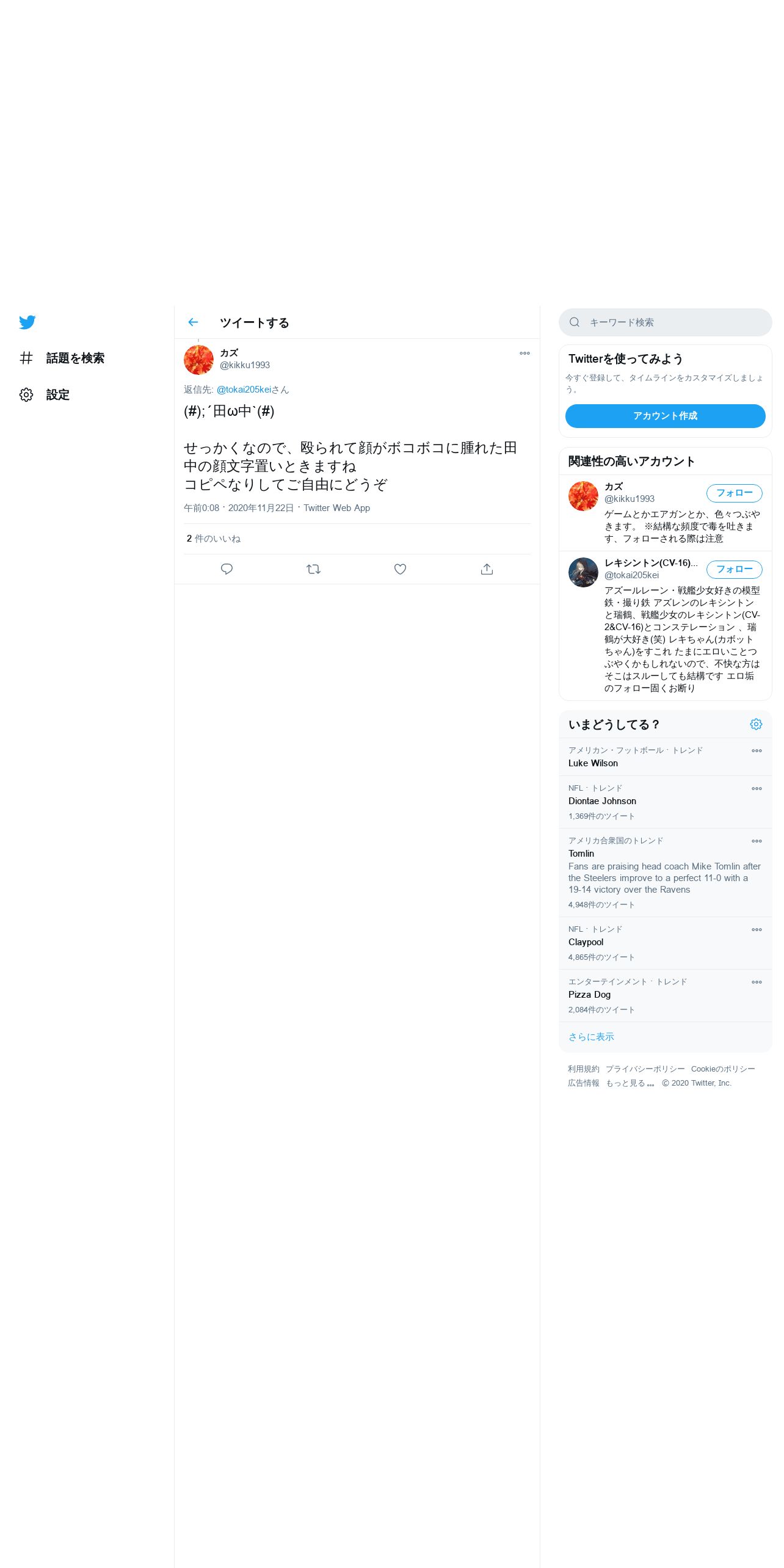784x1568 pixels.
Task: Click the Twitter bird logo
Action: tap(27, 322)
